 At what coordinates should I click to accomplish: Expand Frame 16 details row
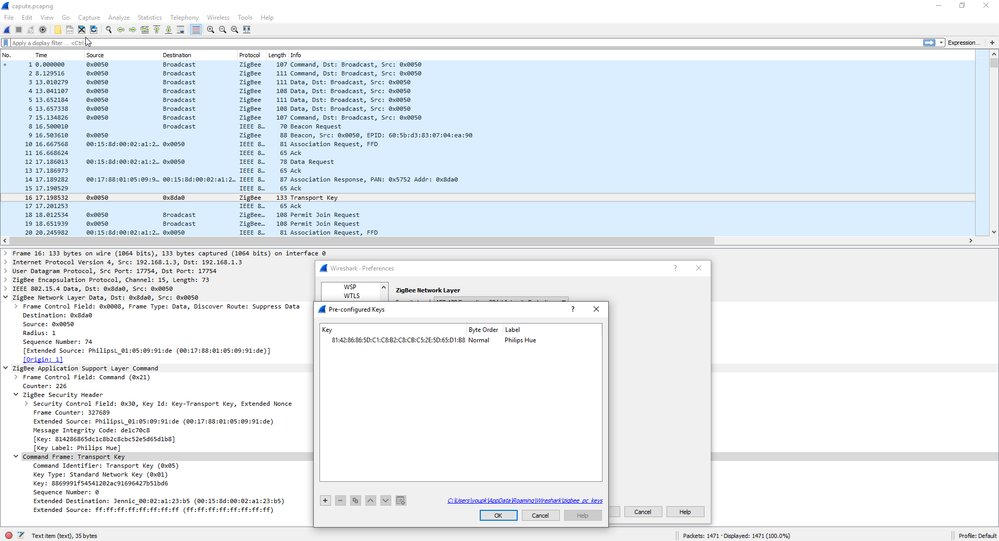6,253
